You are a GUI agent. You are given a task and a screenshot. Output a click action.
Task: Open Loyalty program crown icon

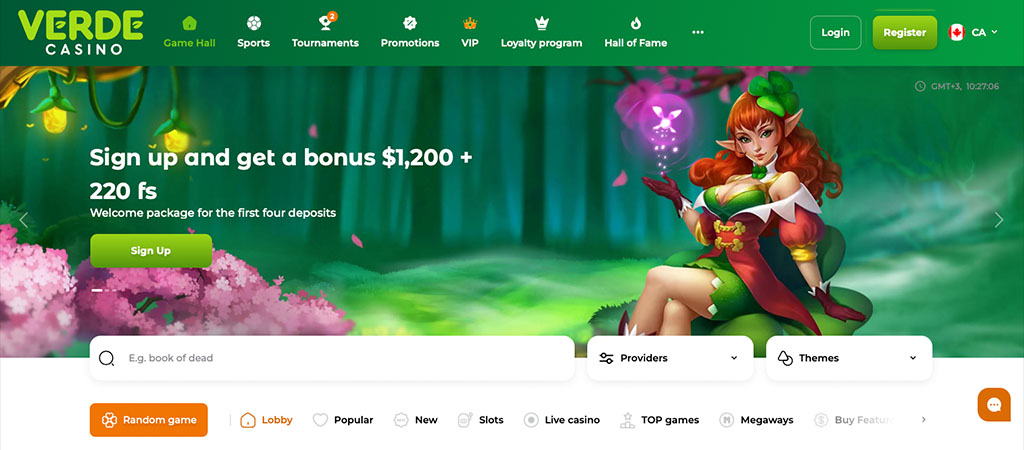(x=541, y=24)
